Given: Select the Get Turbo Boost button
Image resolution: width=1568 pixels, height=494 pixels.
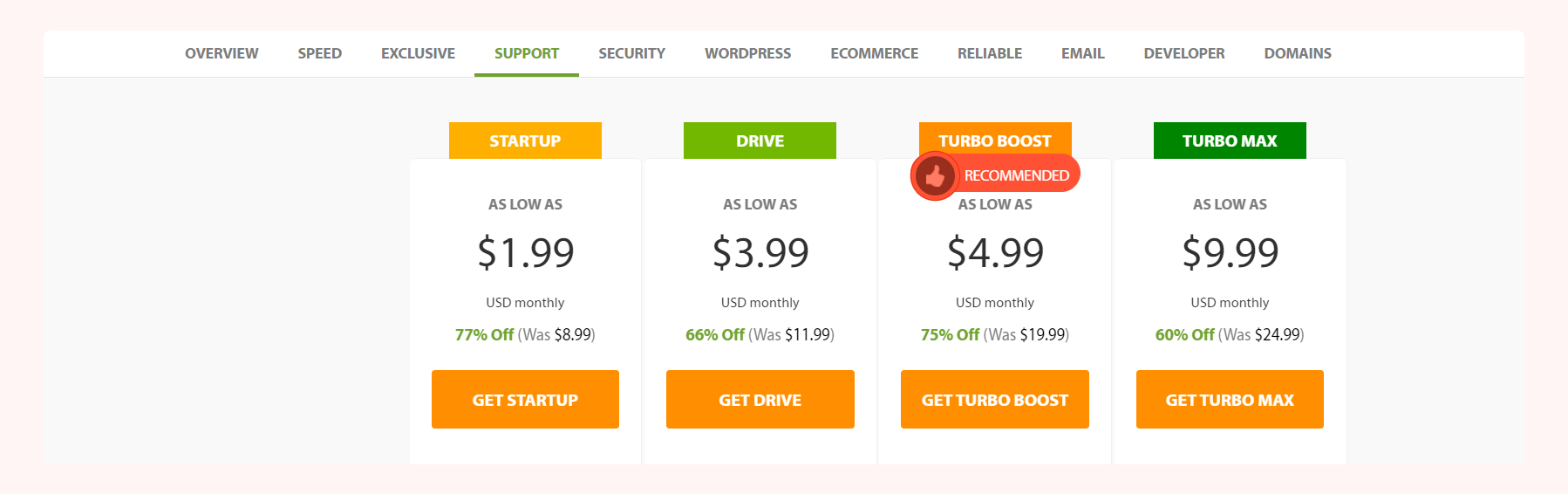Looking at the screenshot, I should point(995,400).
